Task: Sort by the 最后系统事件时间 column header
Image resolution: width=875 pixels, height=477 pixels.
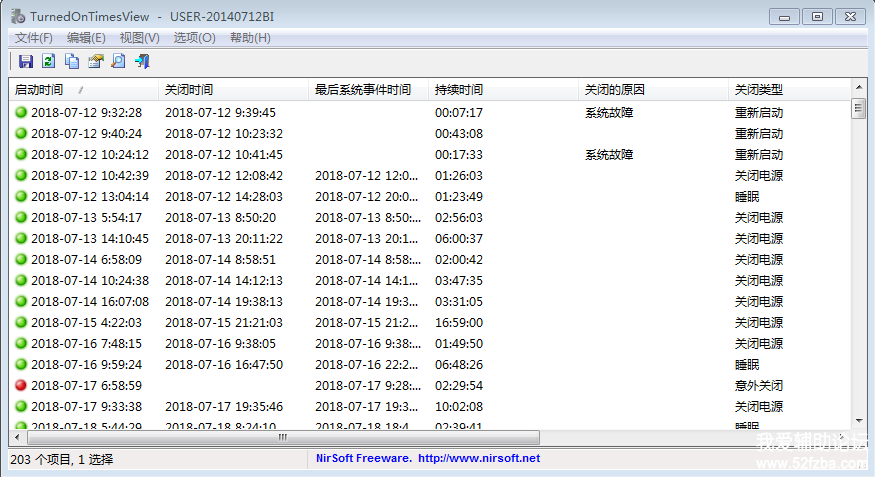Action: [x=368, y=90]
